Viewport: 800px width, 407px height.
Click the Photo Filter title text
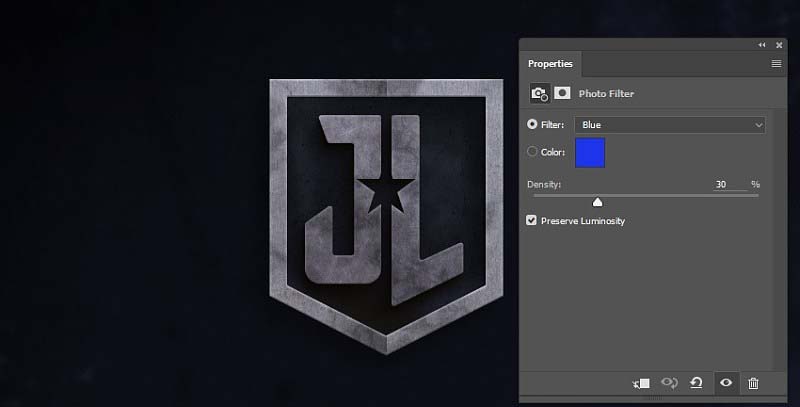pos(606,94)
